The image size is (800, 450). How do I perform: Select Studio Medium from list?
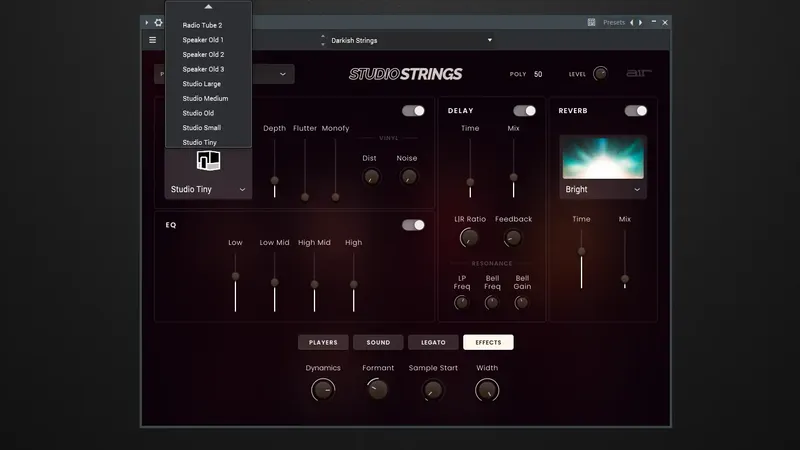(x=208, y=98)
